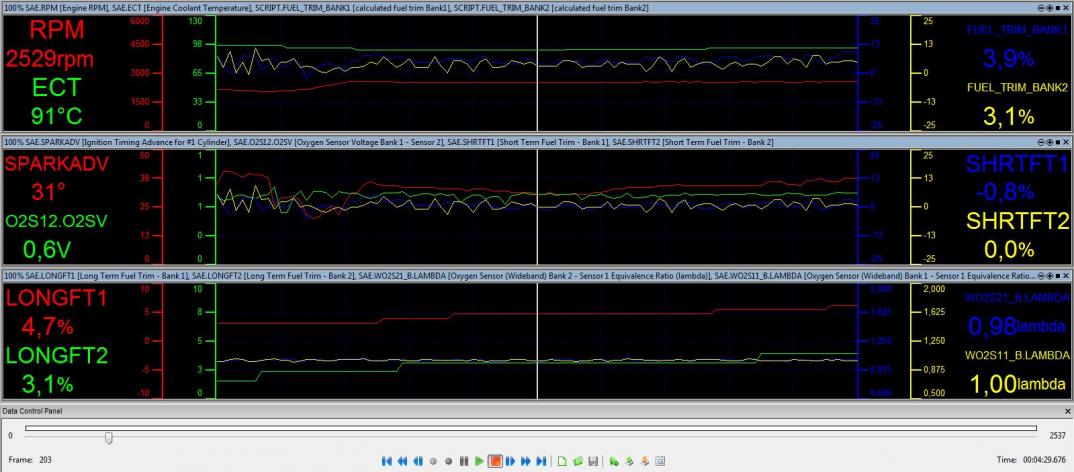The width and height of the screenshot is (1074, 472).
Task: Create a new log file
Action: 562,461
